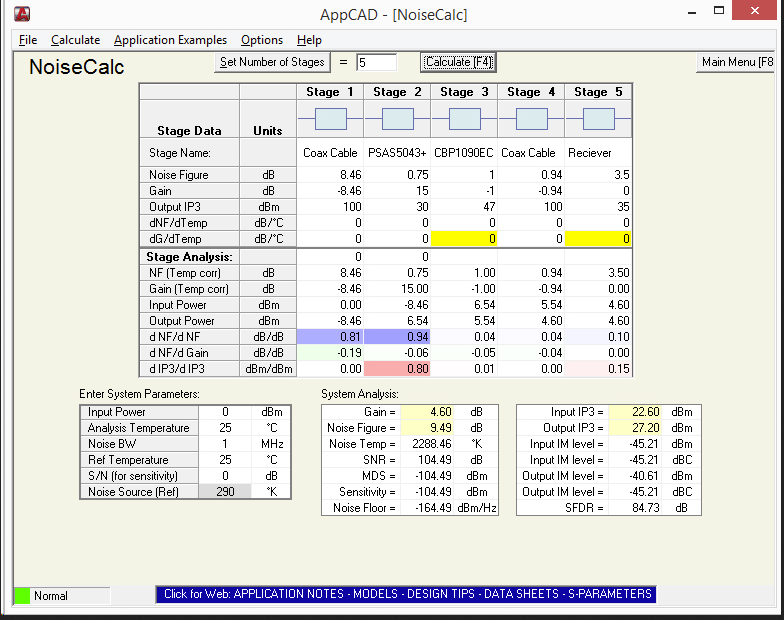Edit the Analysis Temperature value
Screen dimensions: 784x620
click(223, 428)
